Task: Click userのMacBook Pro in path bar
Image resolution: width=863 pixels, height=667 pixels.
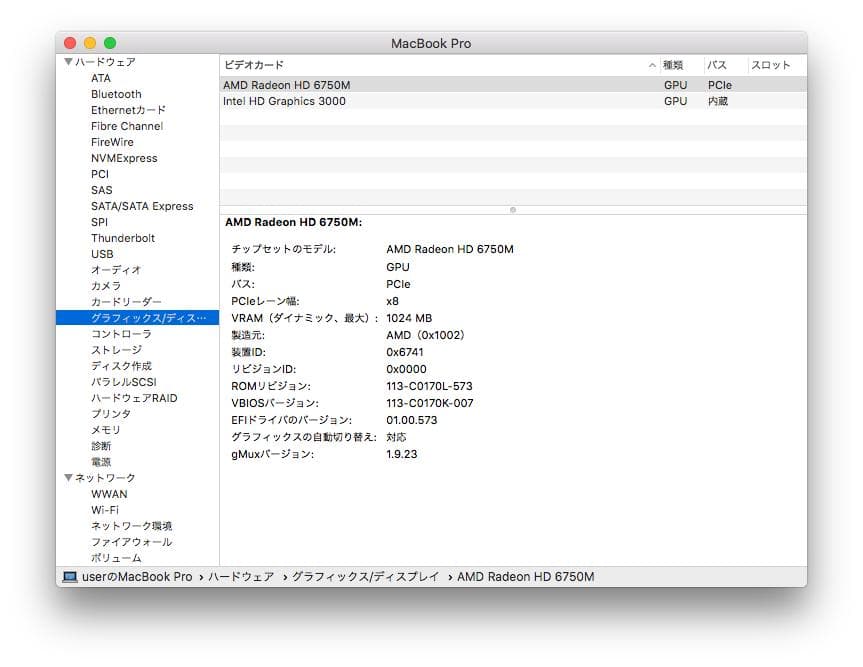Action: tap(137, 577)
